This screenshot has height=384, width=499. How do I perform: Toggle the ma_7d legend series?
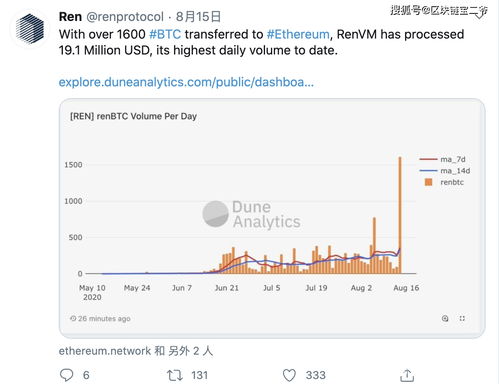(443, 159)
